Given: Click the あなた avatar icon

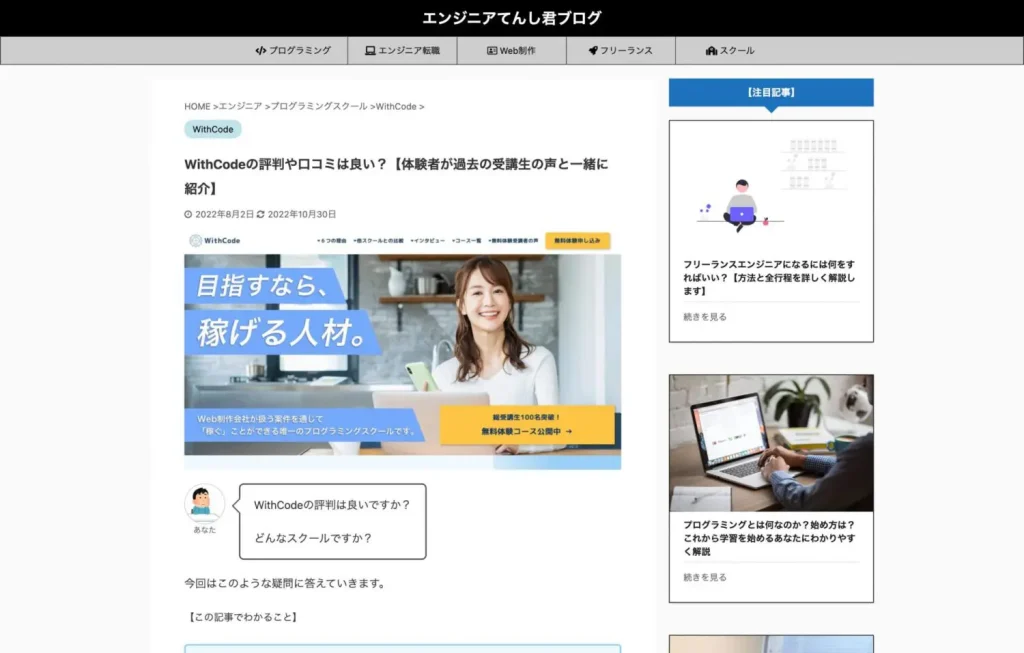Looking at the screenshot, I should coord(204,503).
